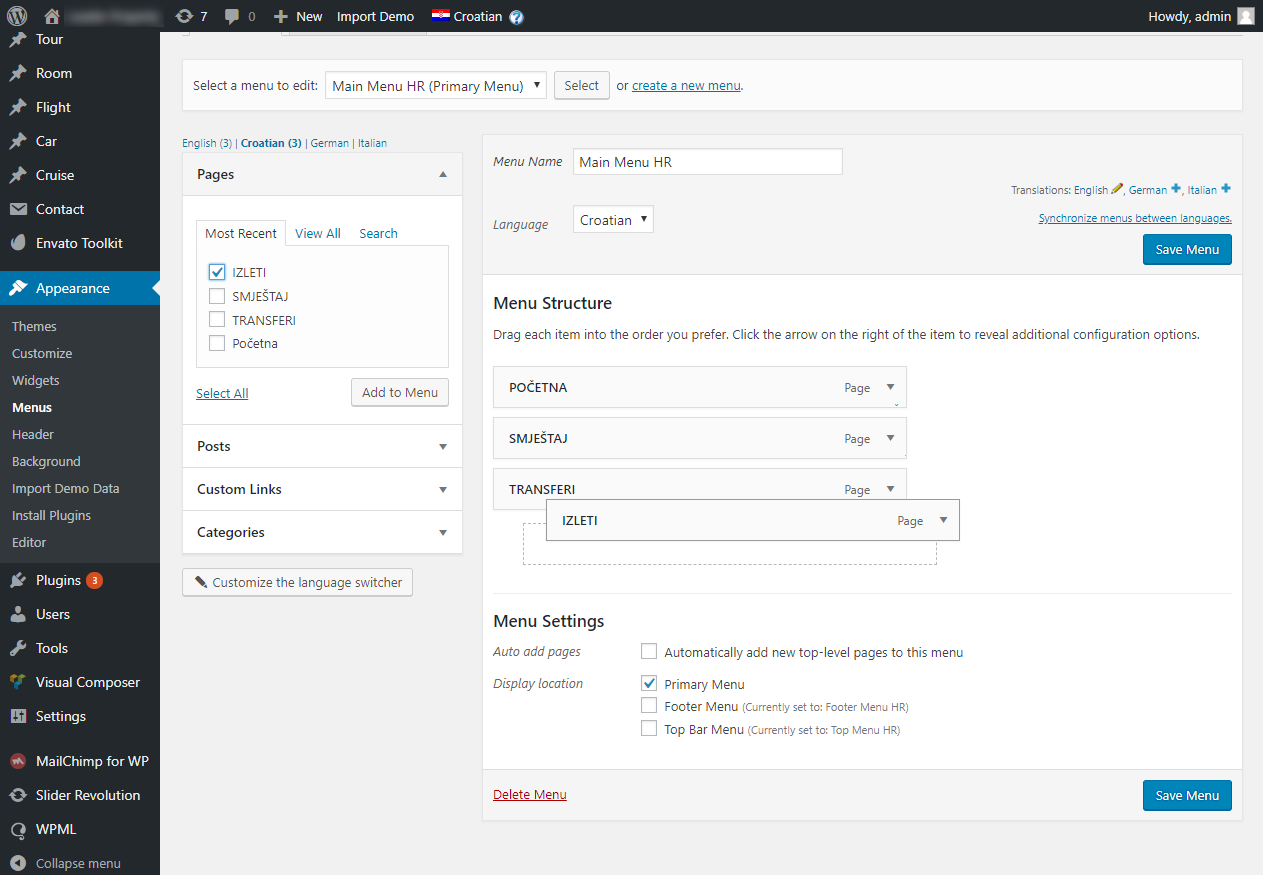Click plus icon next to Italian translation
1263x875 pixels.
click(x=1226, y=189)
